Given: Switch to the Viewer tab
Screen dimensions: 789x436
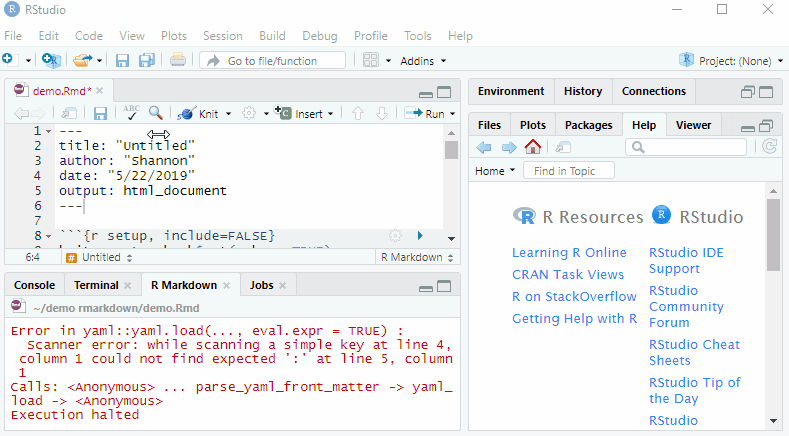Looking at the screenshot, I should pyautogui.click(x=693, y=125).
